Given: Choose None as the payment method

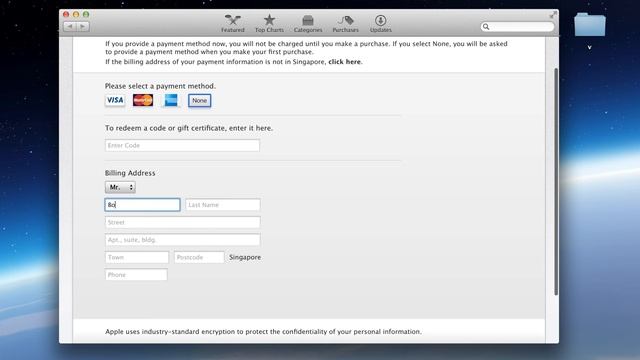Looking at the screenshot, I should click(x=200, y=100).
